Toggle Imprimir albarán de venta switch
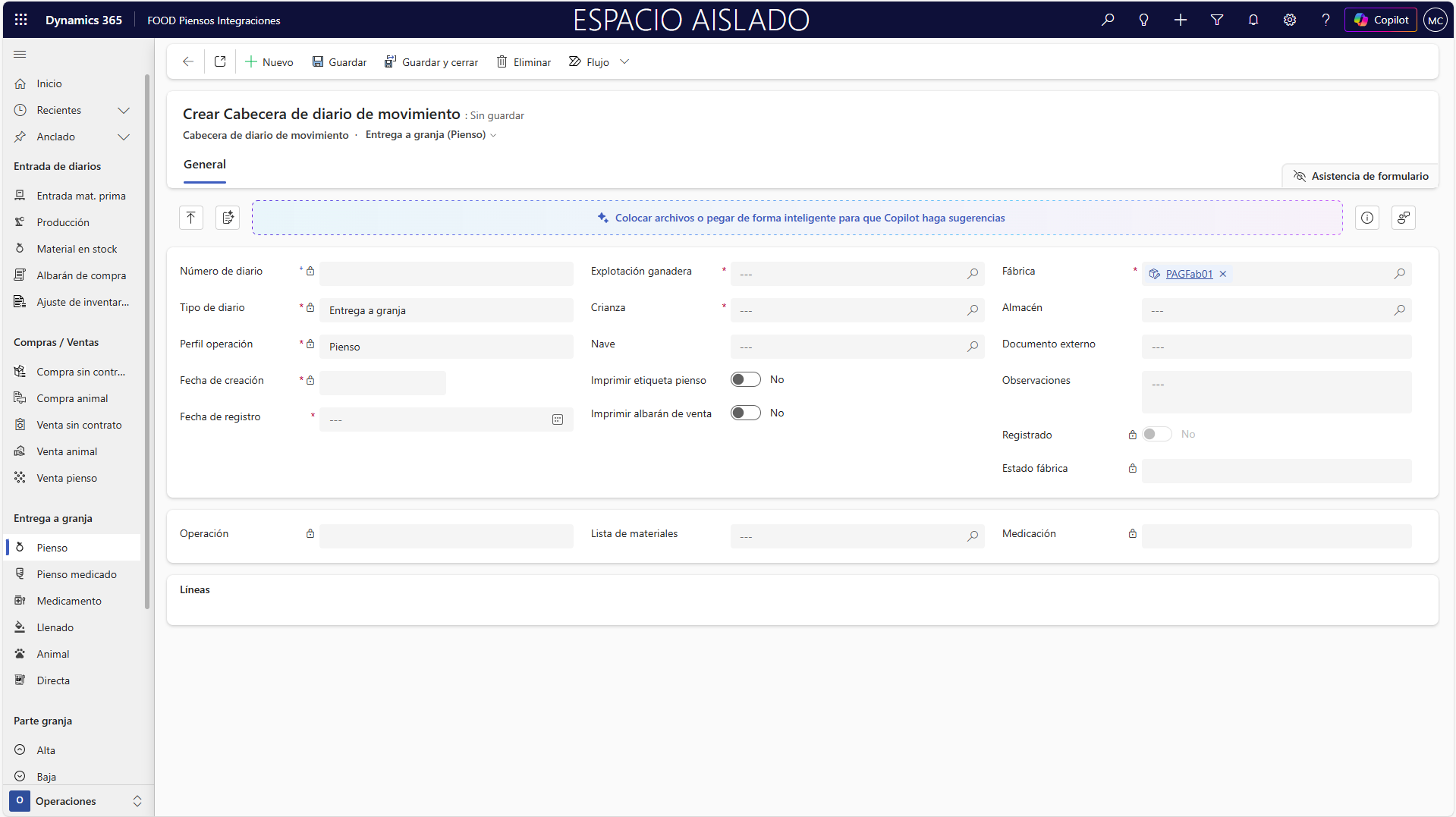1456x817 pixels. pos(745,413)
